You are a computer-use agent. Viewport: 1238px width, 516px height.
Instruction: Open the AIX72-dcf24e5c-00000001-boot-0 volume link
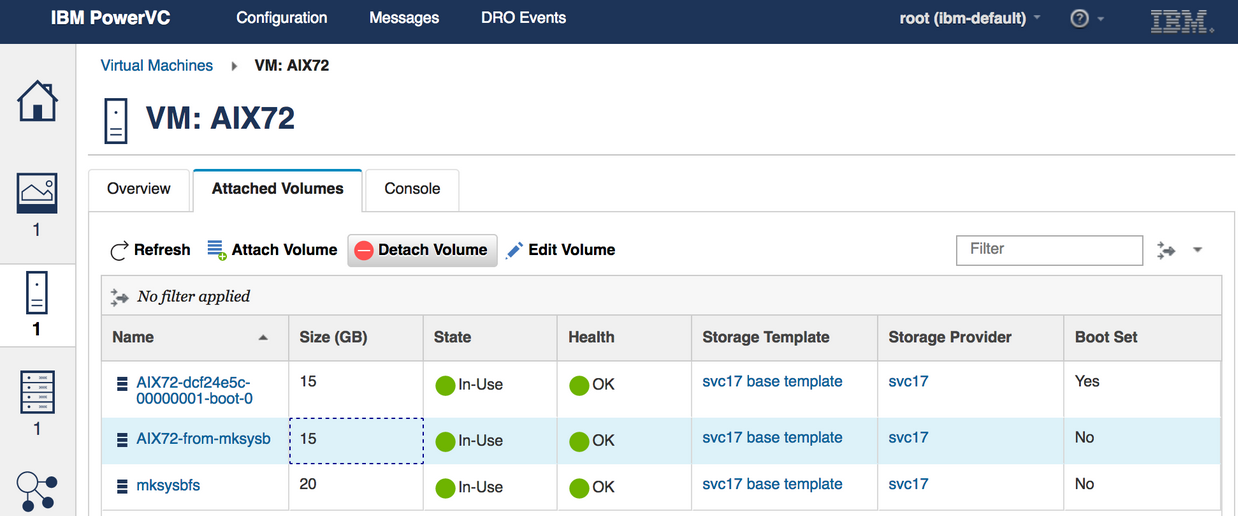point(194,390)
